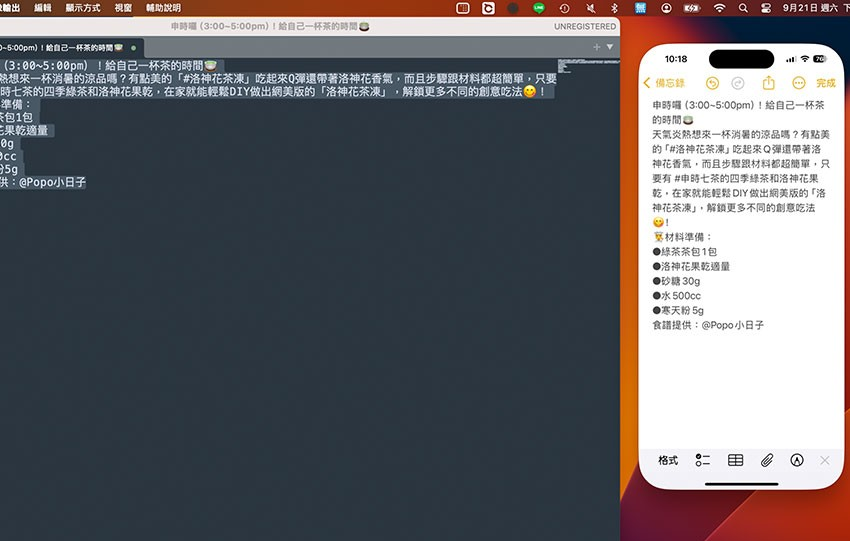Click the ●洛神花果乾適量 line in the note
This screenshot has height=541, width=850.
[691, 266]
